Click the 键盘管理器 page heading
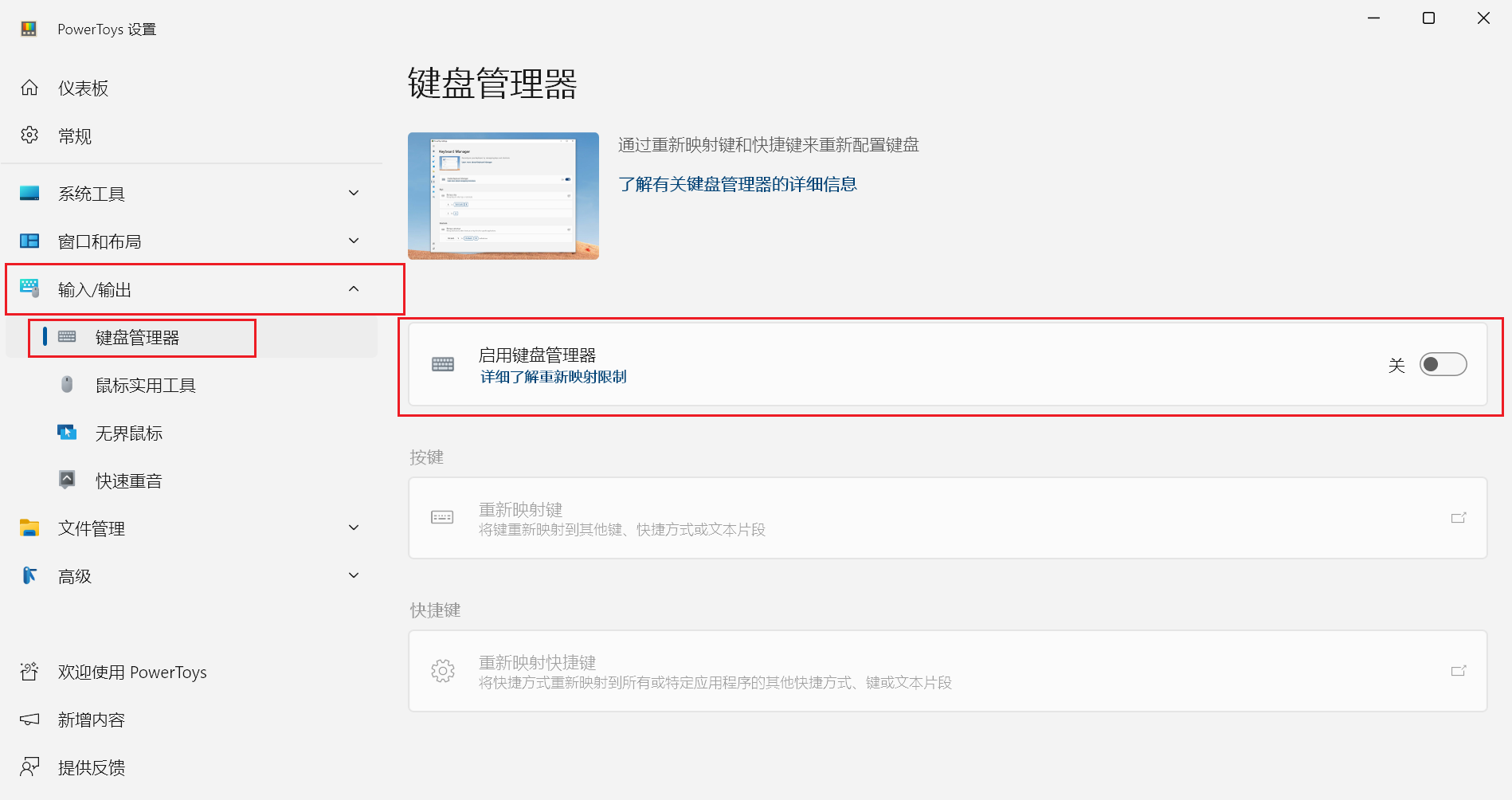The width and height of the screenshot is (1512, 800). [492, 84]
